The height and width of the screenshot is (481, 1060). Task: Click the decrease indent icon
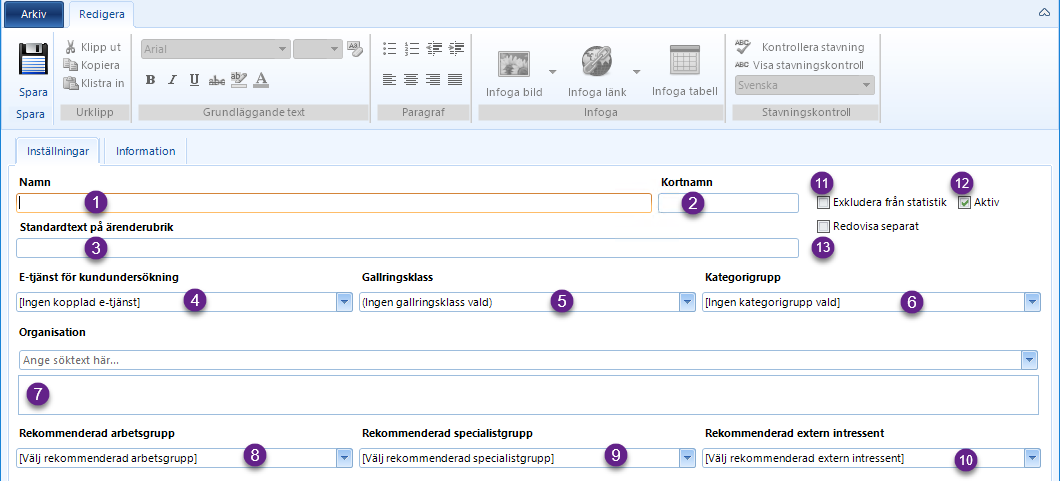pos(434,48)
